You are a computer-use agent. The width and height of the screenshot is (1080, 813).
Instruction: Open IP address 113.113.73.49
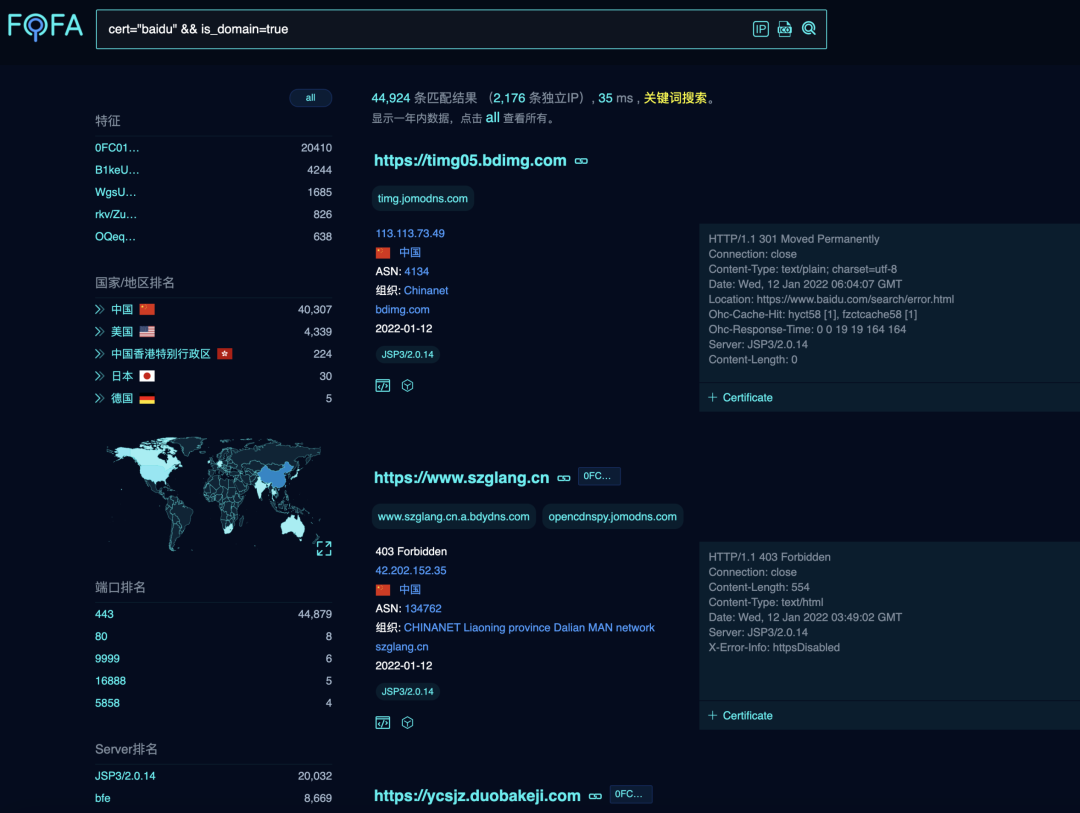point(410,234)
